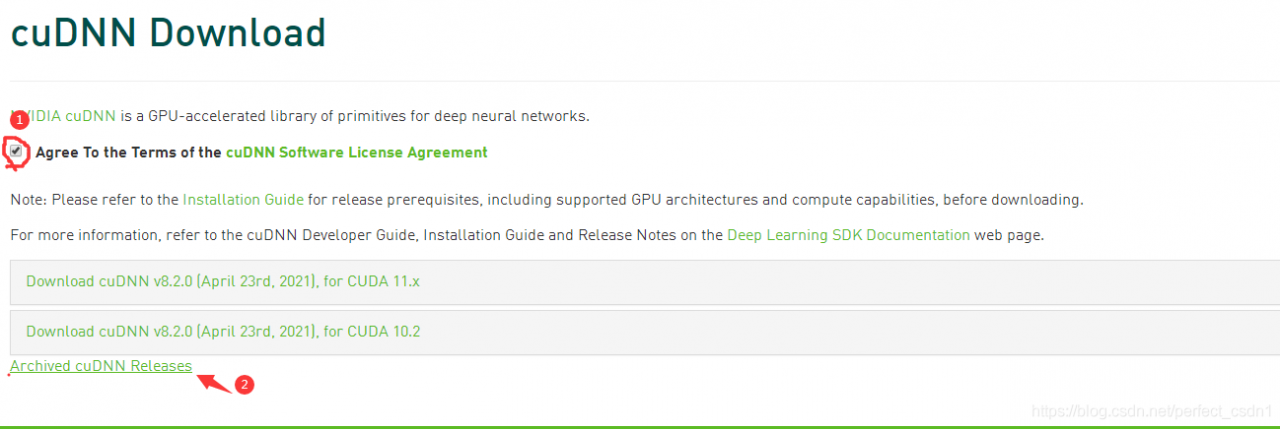Open the Installation Guide link in the note
This screenshot has width=1280, height=429.
pyautogui.click(x=243, y=199)
